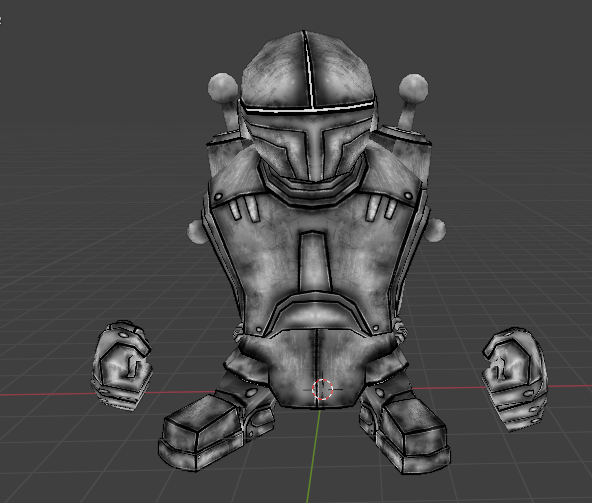Select the detached fist on the left side

pos(122,366)
